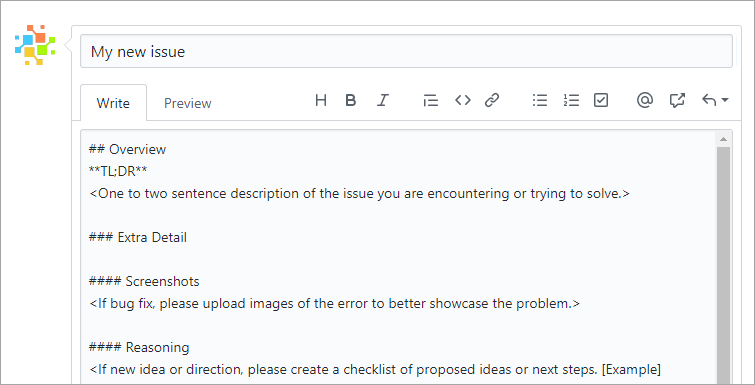Viewport: 755px width, 385px height.
Task: Switch to the Preview tab
Action: tap(188, 103)
